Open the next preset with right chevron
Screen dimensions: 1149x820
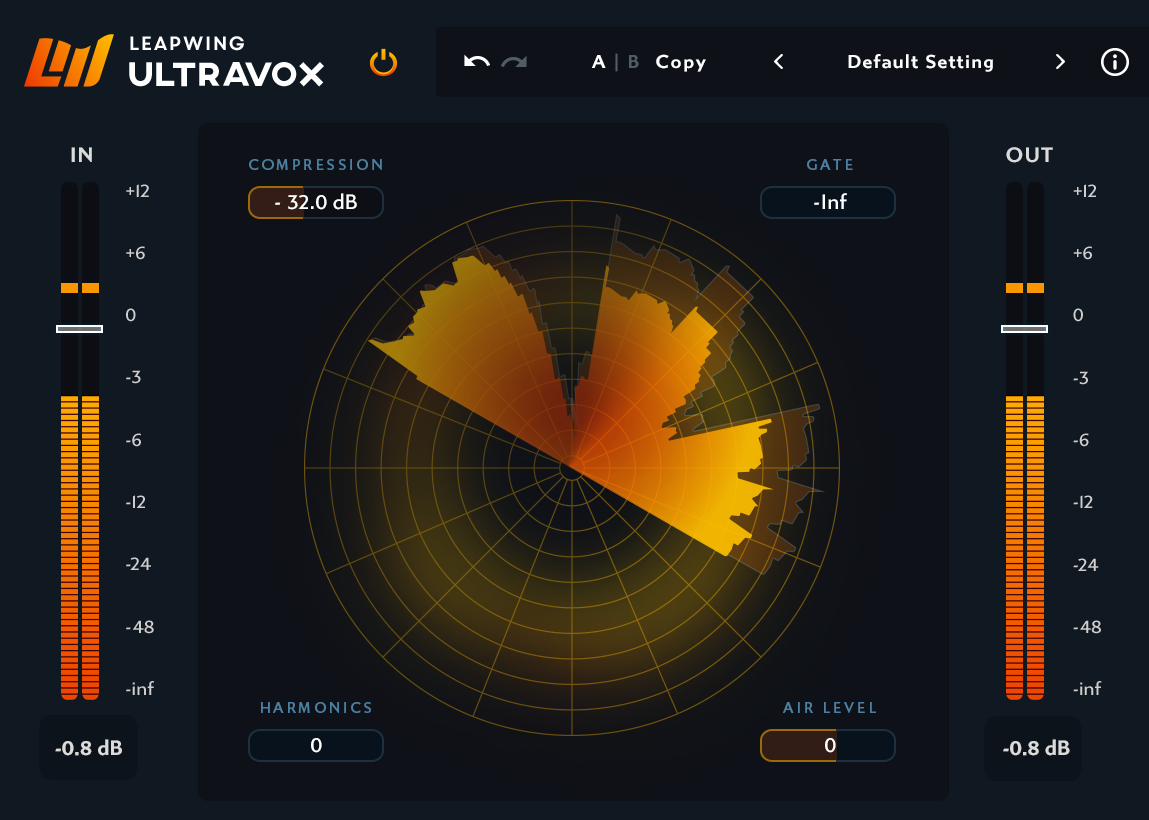tap(1060, 62)
